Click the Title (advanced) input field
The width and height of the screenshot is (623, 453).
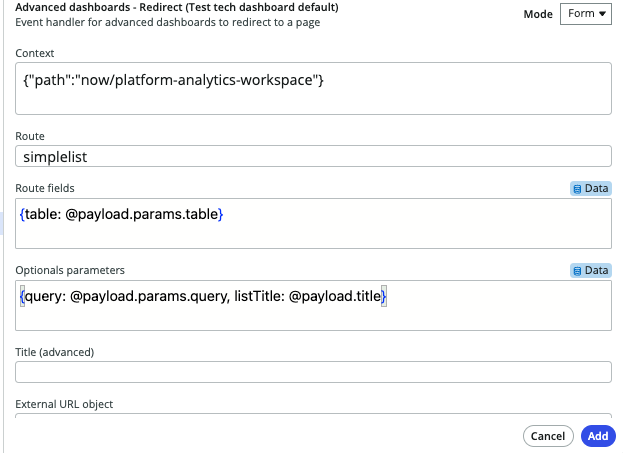[x=313, y=372]
